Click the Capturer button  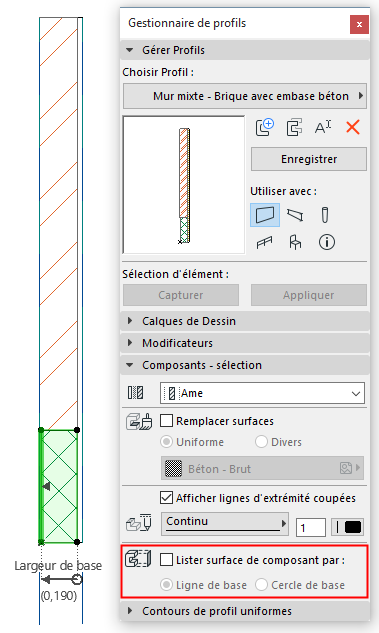181,295
